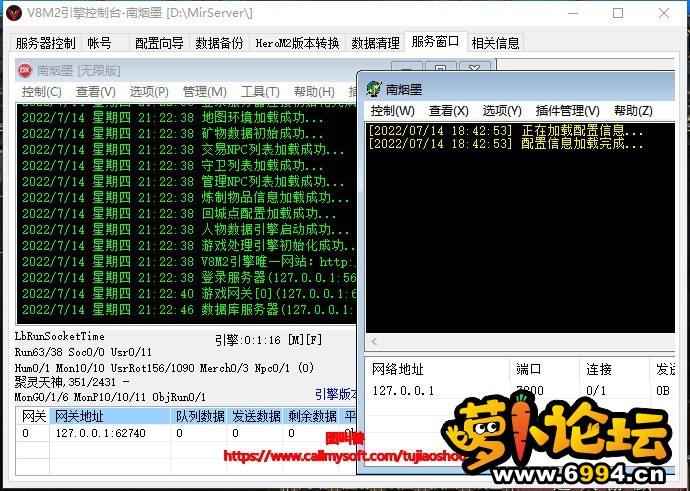Click the 剩余数据 column header
This screenshot has width=690, height=491.
pos(311,416)
